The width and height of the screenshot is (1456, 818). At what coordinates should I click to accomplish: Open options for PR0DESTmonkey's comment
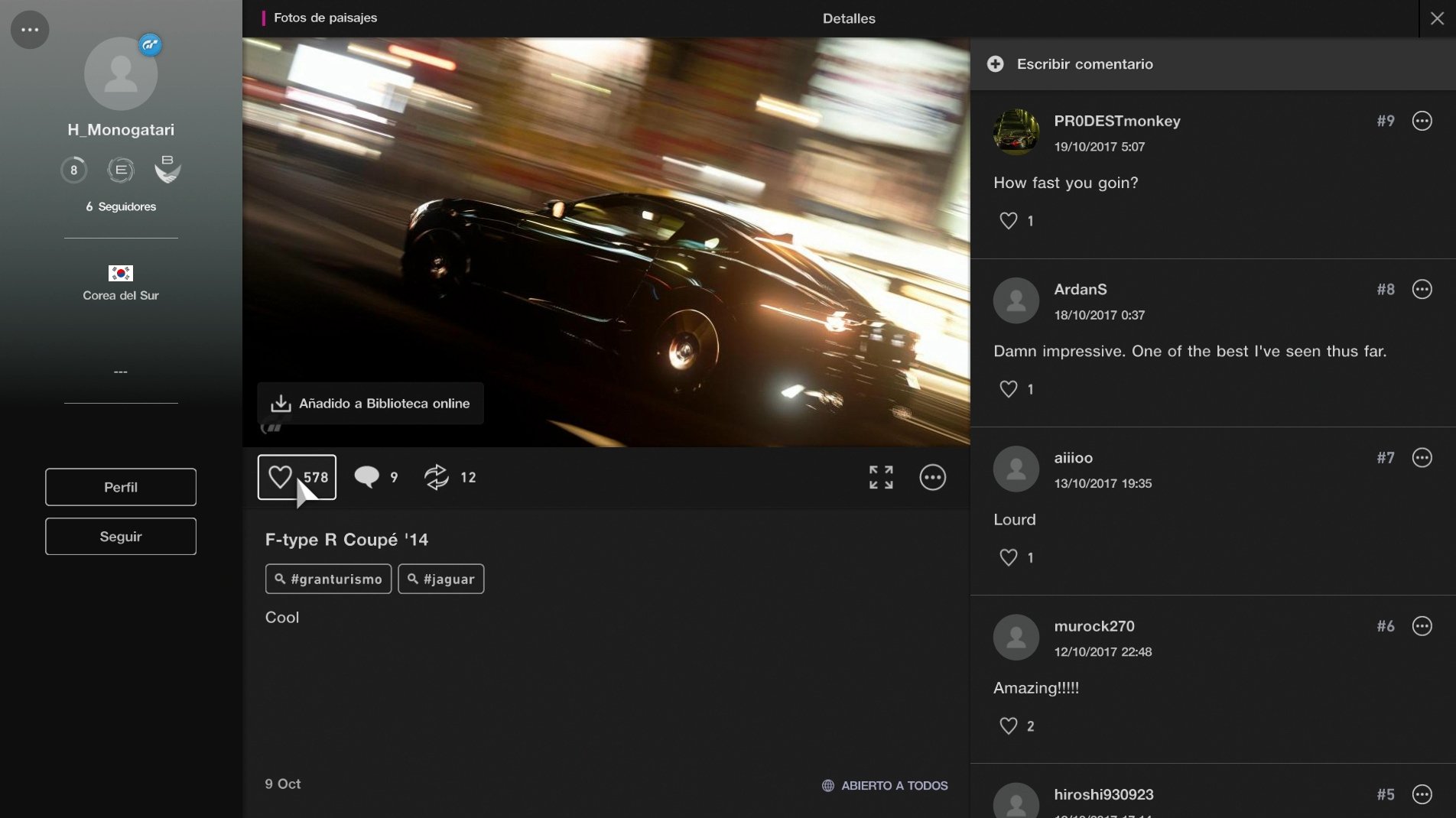click(1422, 120)
